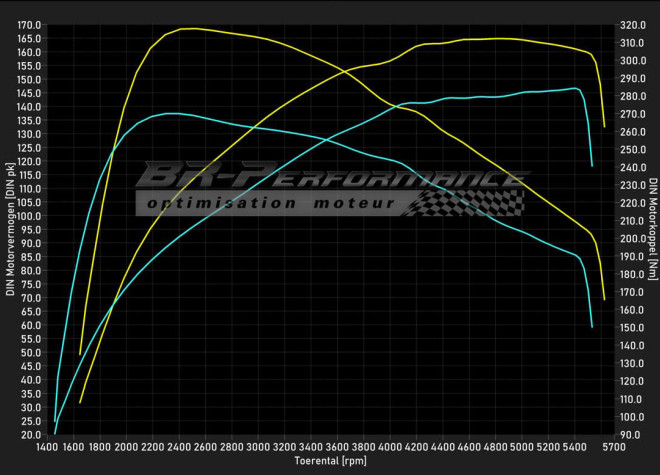Click the 4200 rpm tick label
This screenshot has height=475, width=660.
point(415,447)
